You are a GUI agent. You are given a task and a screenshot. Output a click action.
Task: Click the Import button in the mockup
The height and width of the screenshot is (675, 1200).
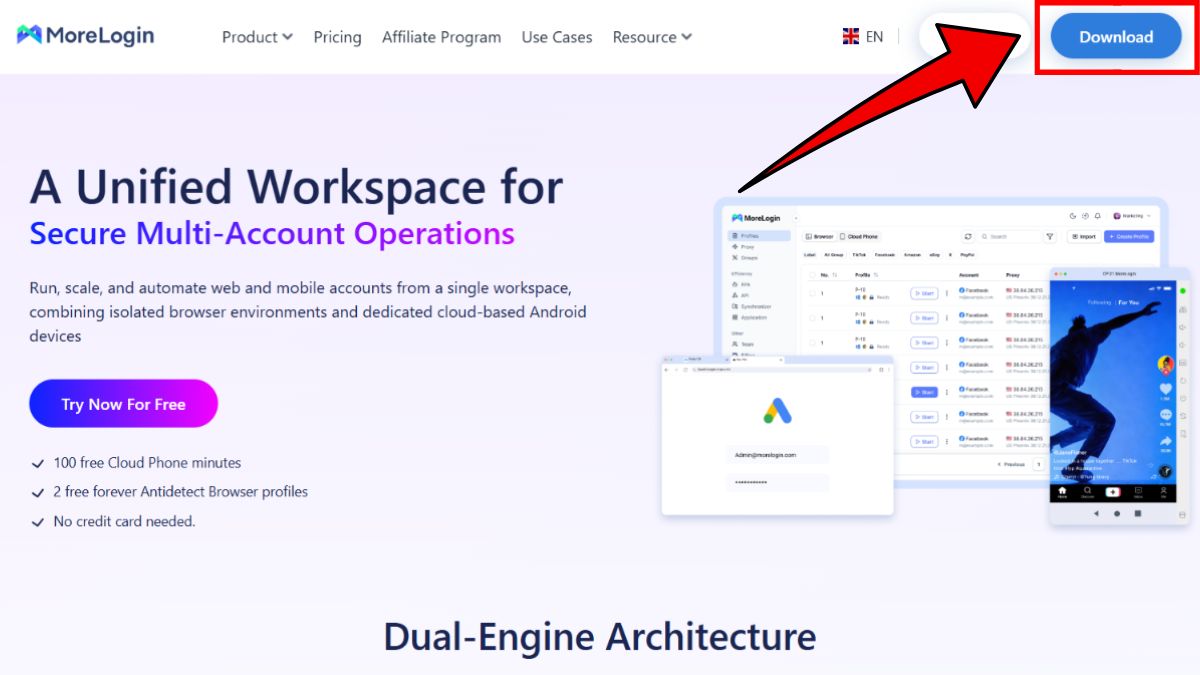pos(1083,236)
